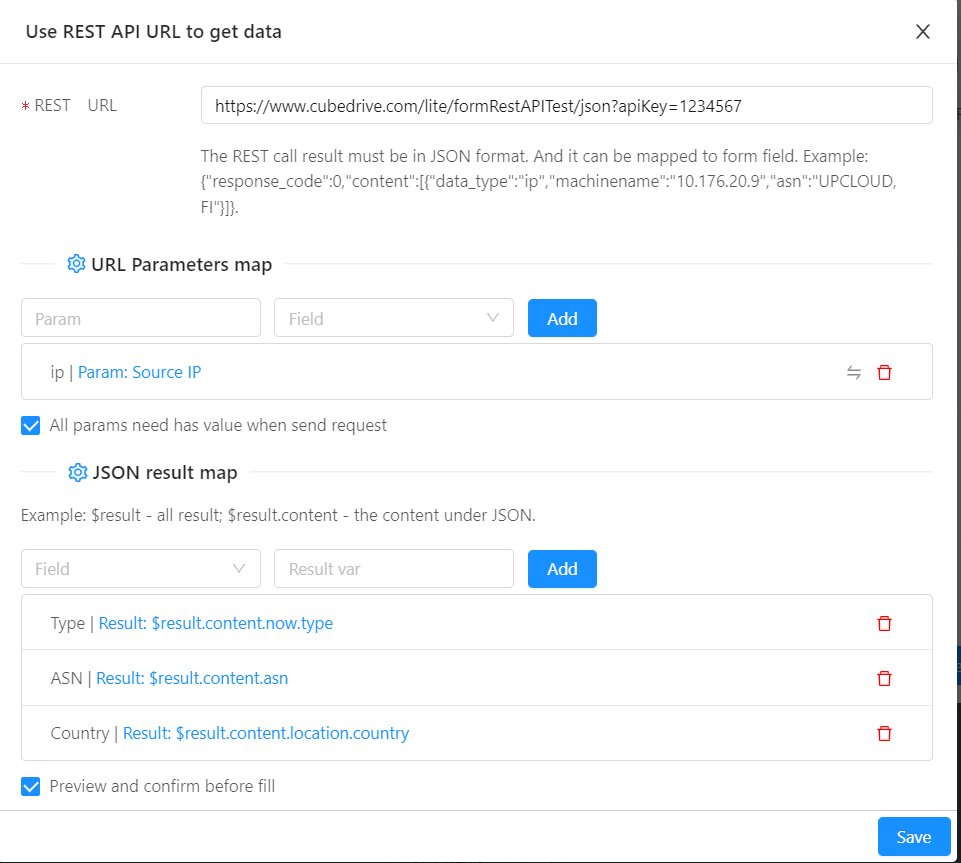Viewport: 961px width, 863px height.
Task: Focus the REST URL input field
Action: point(566,105)
